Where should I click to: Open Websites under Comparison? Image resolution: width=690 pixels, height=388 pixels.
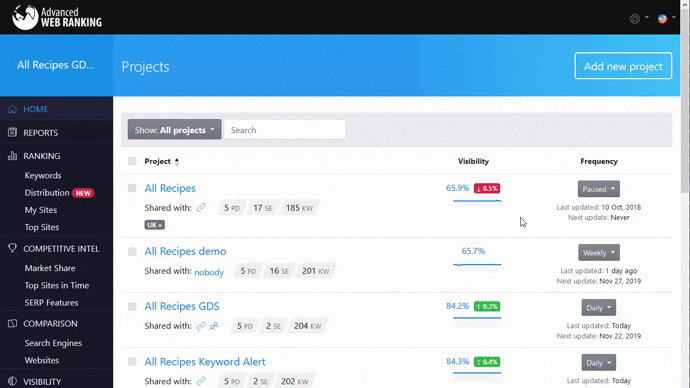pyautogui.click(x=42, y=360)
